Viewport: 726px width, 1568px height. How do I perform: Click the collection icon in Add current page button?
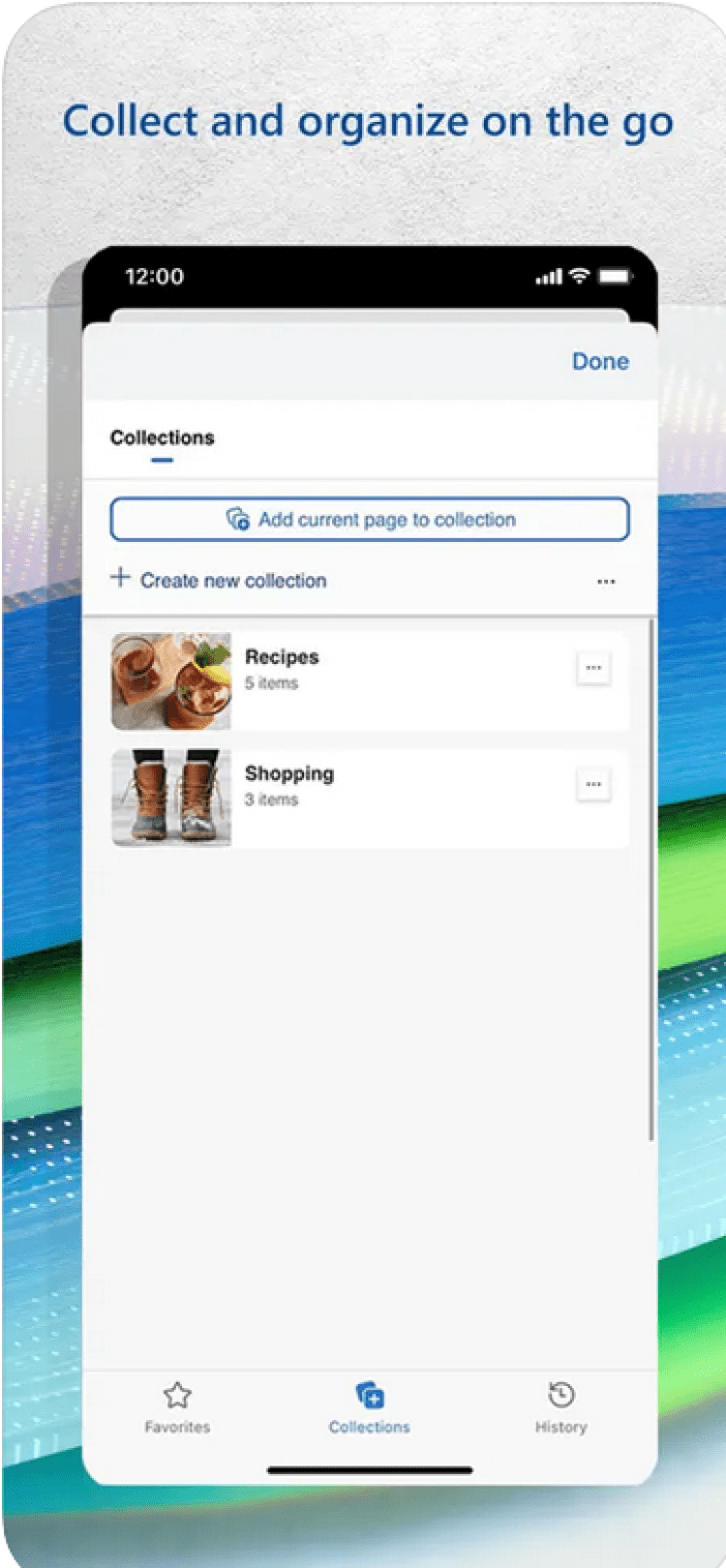pyautogui.click(x=238, y=519)
